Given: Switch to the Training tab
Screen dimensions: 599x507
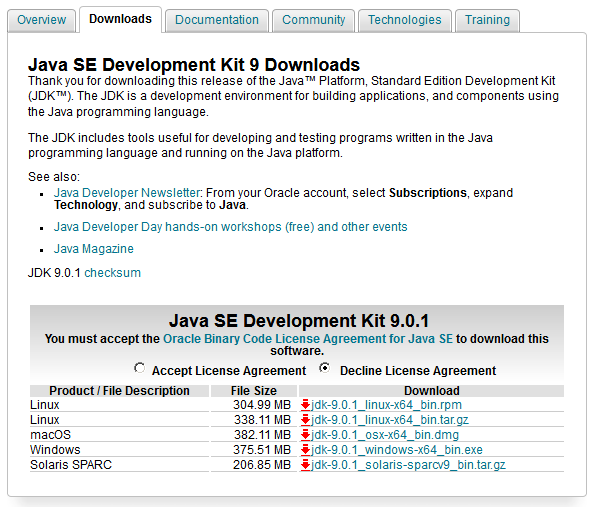Looking at the screenshot, I should [x=487, y=20].
